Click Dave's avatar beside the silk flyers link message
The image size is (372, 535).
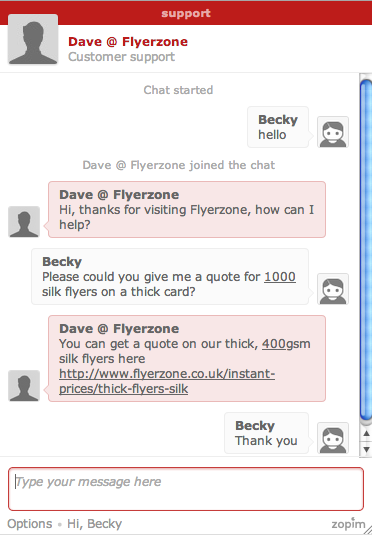click(x=24, y=386)
